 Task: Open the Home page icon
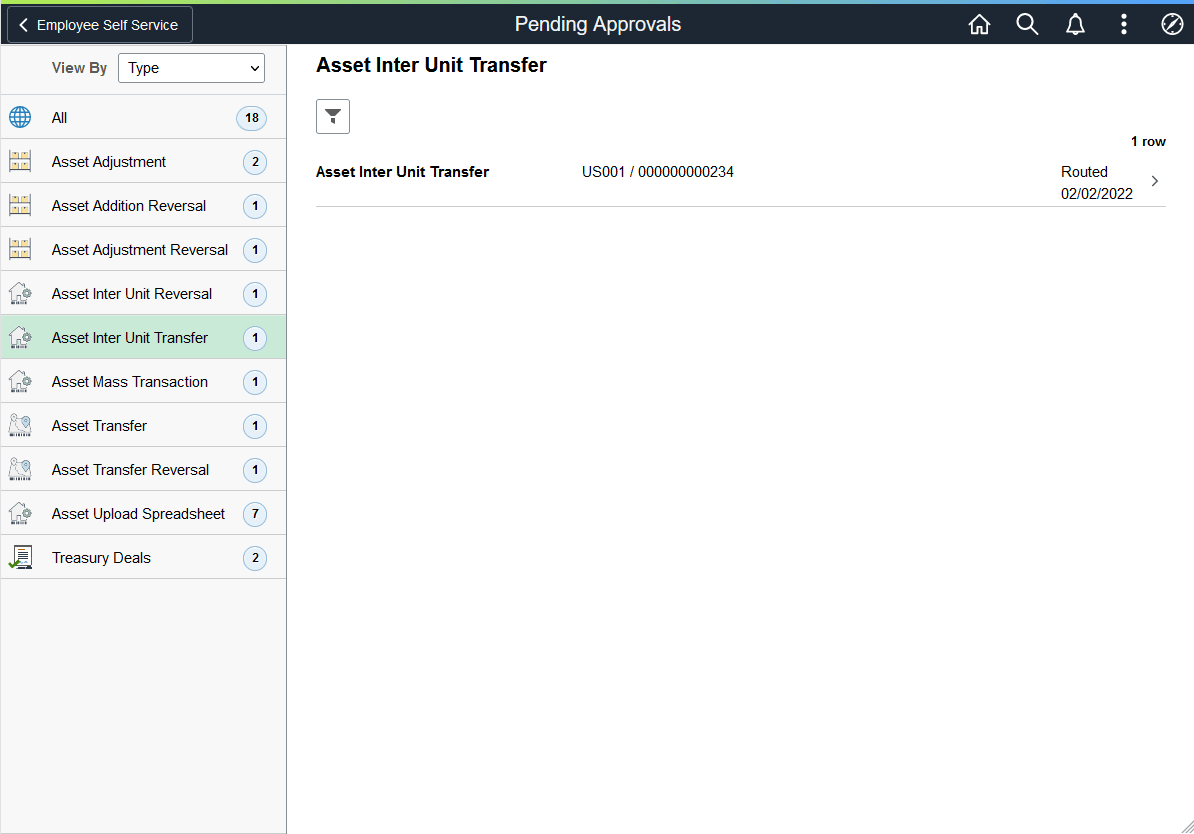[x=979, y=23]
